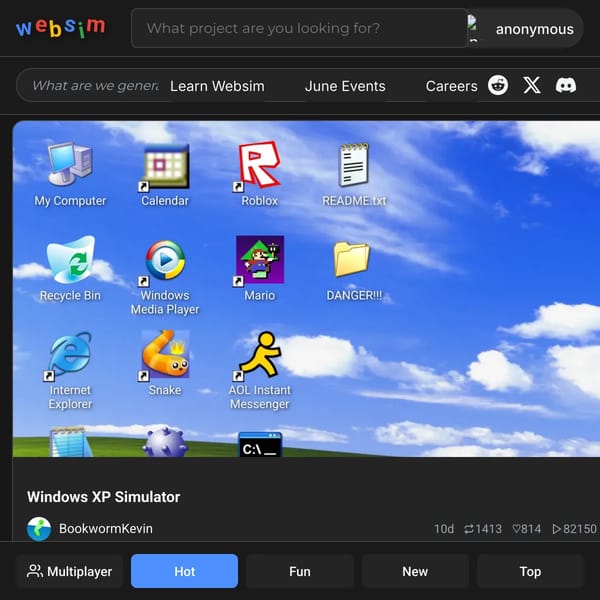Open the June Events link
The image size is (600, 600).
[x=345, y=86]
